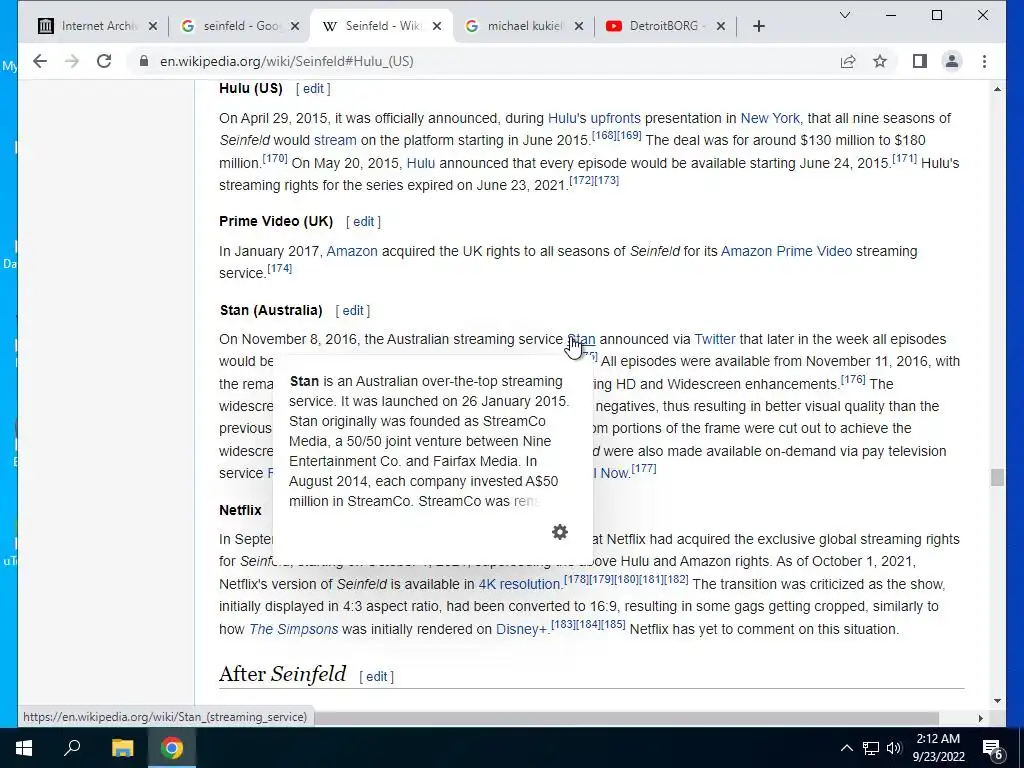Click the address bar URL
Image resolution: width=1024 pixels, height=768 pixels.
[x=287, y=61]
